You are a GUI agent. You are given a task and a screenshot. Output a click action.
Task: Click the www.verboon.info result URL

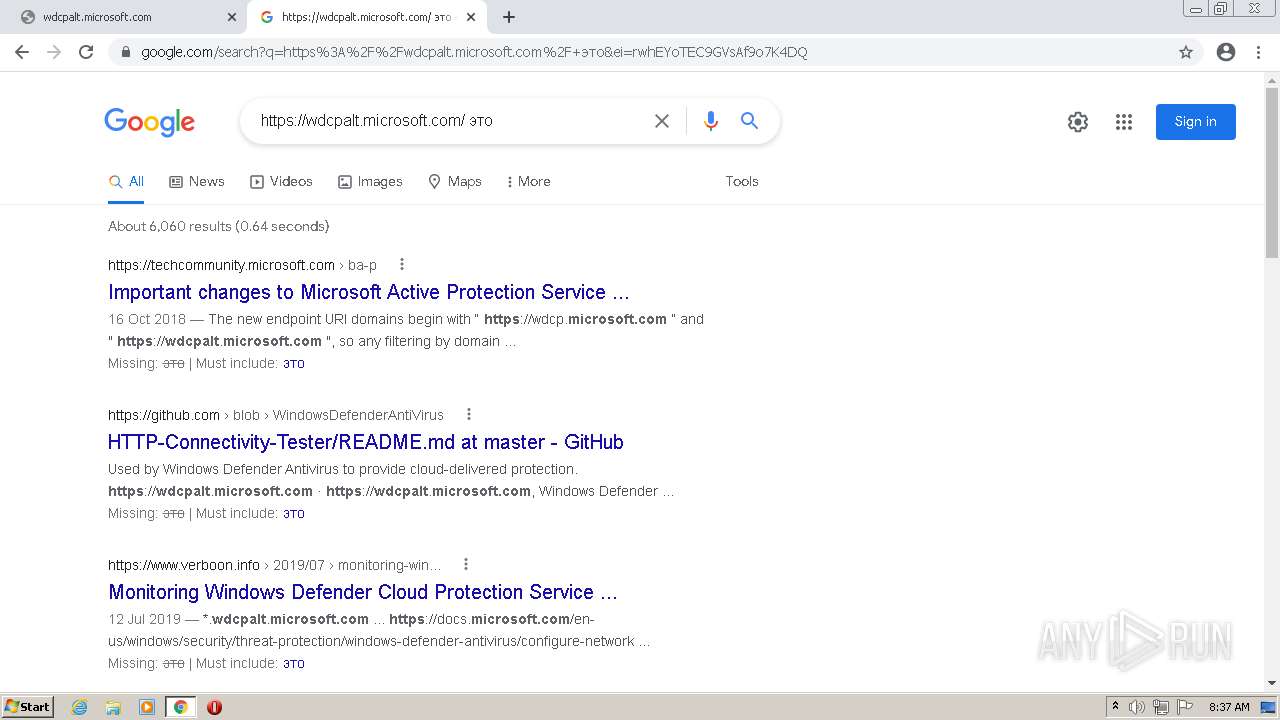184,565
